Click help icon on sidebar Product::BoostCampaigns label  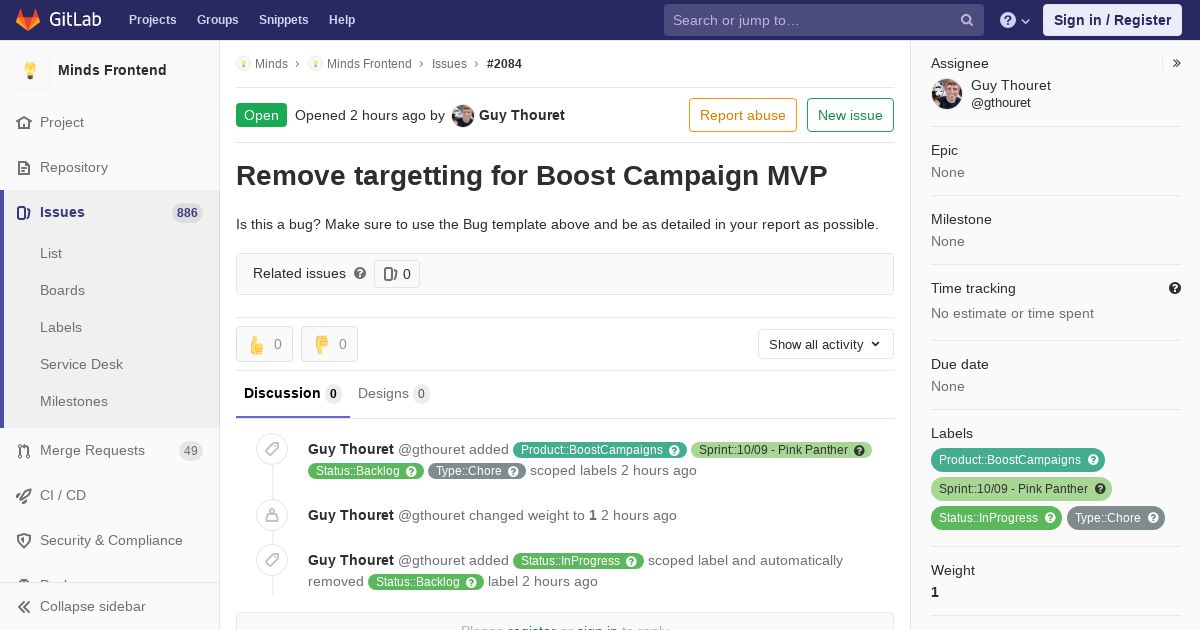(x=1093, y=460)
